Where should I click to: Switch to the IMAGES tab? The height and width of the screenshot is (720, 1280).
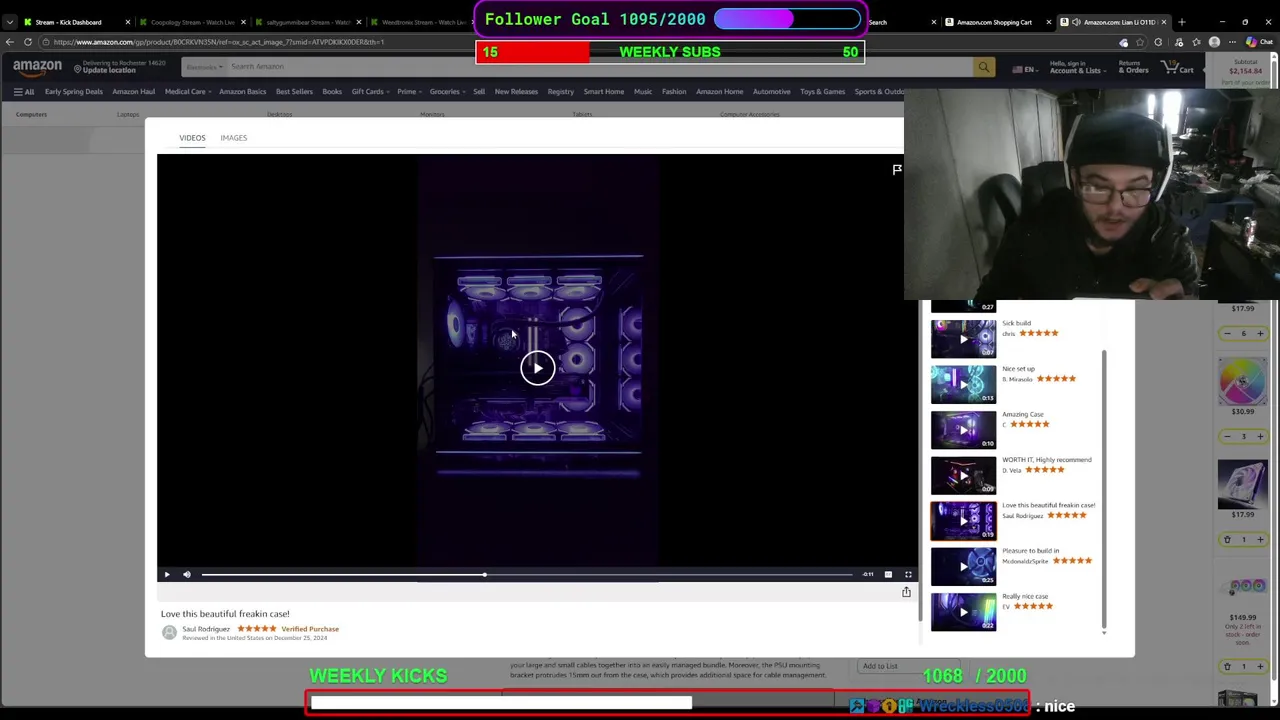[x=233, y=138]
